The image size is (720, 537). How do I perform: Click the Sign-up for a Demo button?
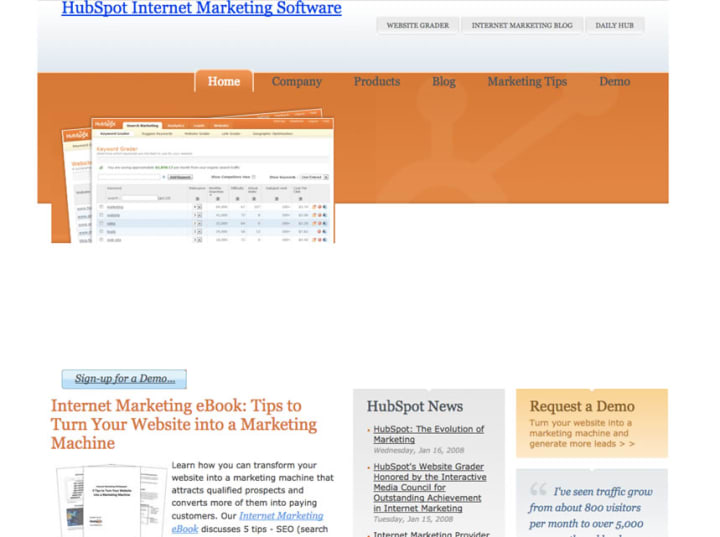[124, 379]
